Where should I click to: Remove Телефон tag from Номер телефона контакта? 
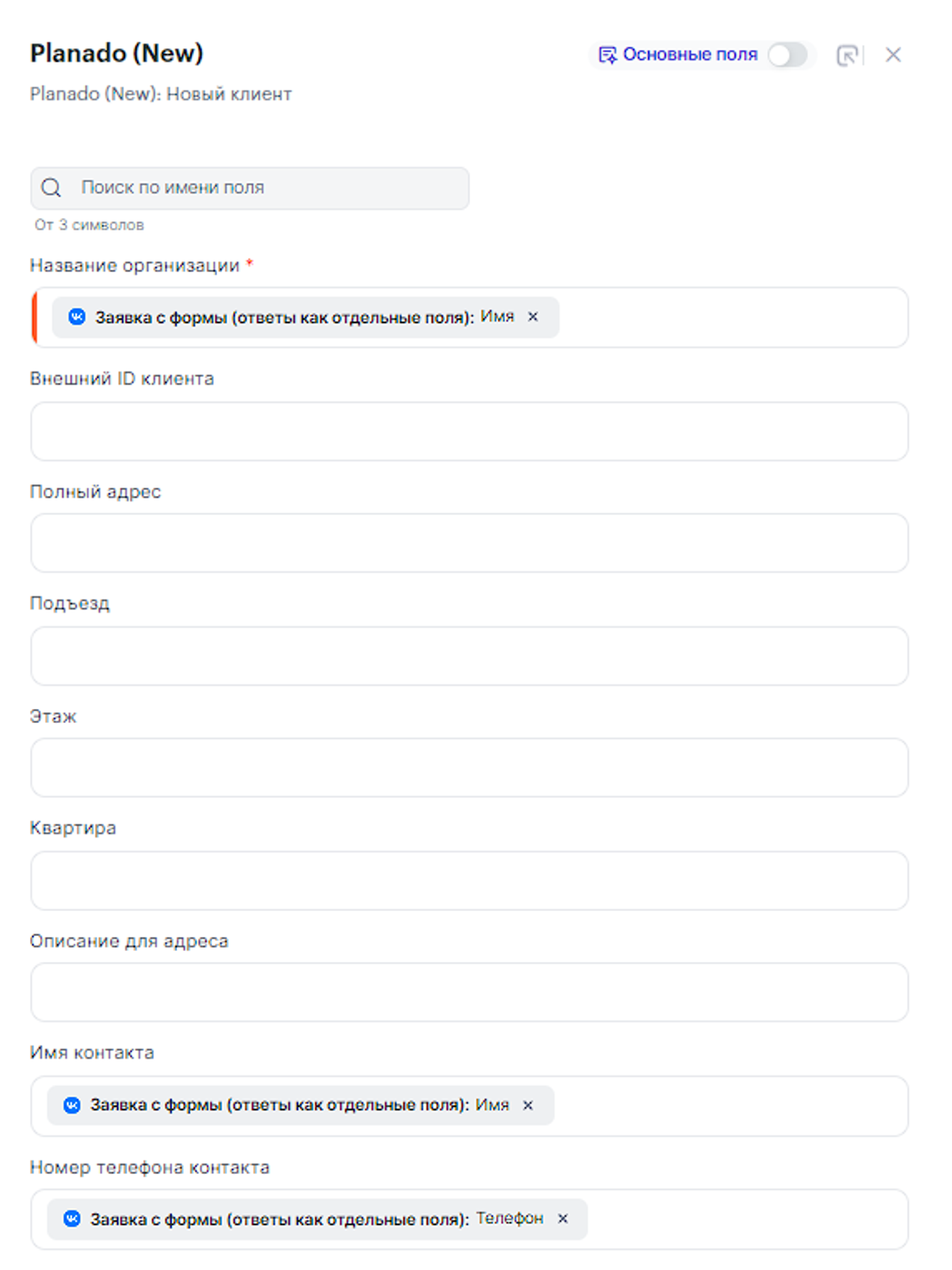click(x=563, y=1219)
